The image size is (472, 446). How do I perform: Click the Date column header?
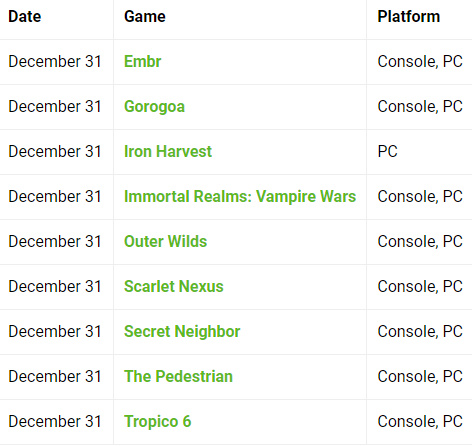tap(25, 17)
